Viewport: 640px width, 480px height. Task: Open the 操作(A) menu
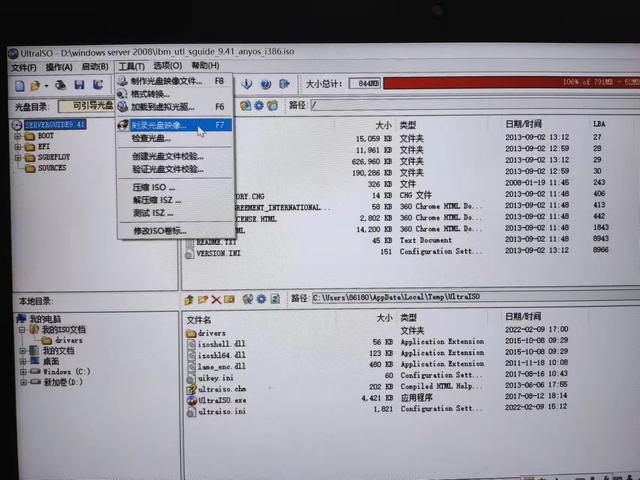click(x=59, y=67)
